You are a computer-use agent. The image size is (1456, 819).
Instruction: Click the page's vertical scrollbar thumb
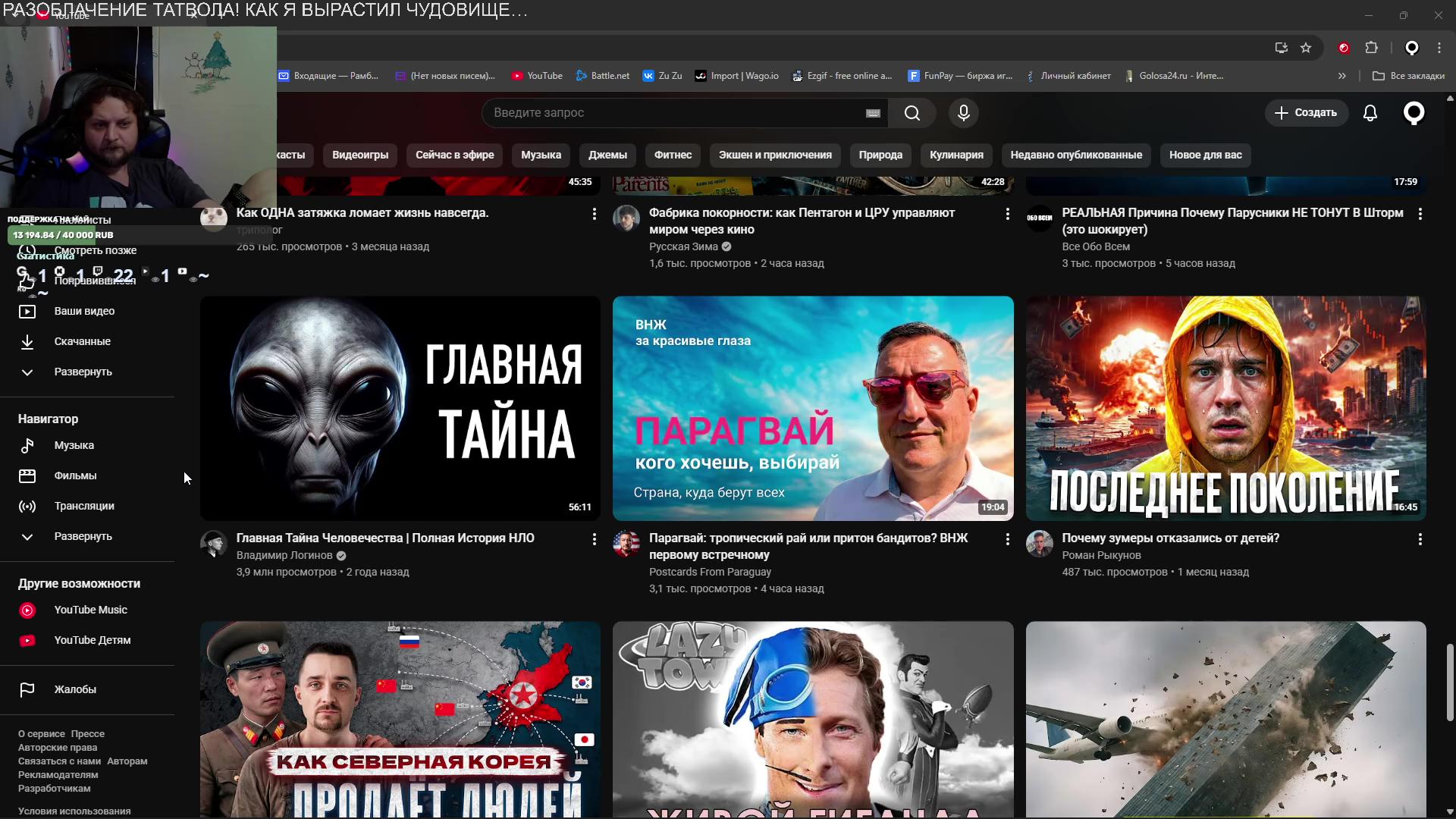pyautogui.click(x=1450, y=682)
